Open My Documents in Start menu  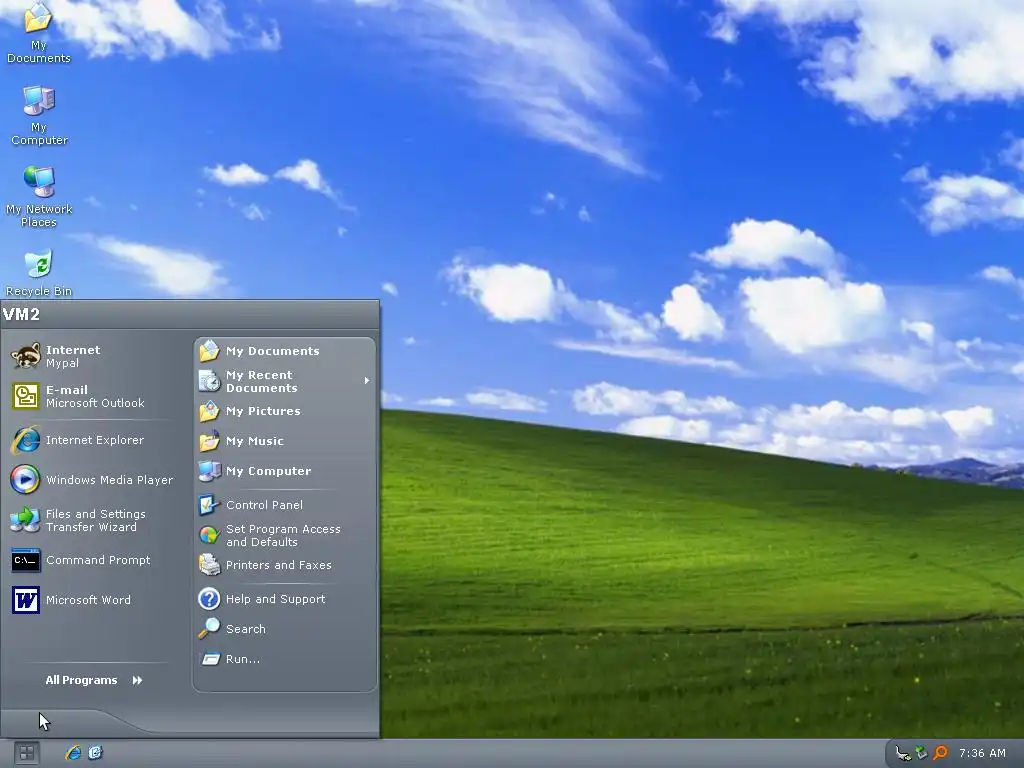click(x=285, y=351)
